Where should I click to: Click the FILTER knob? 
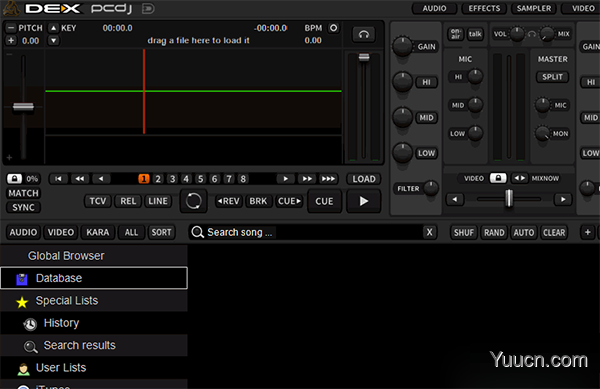coord(431,188)
